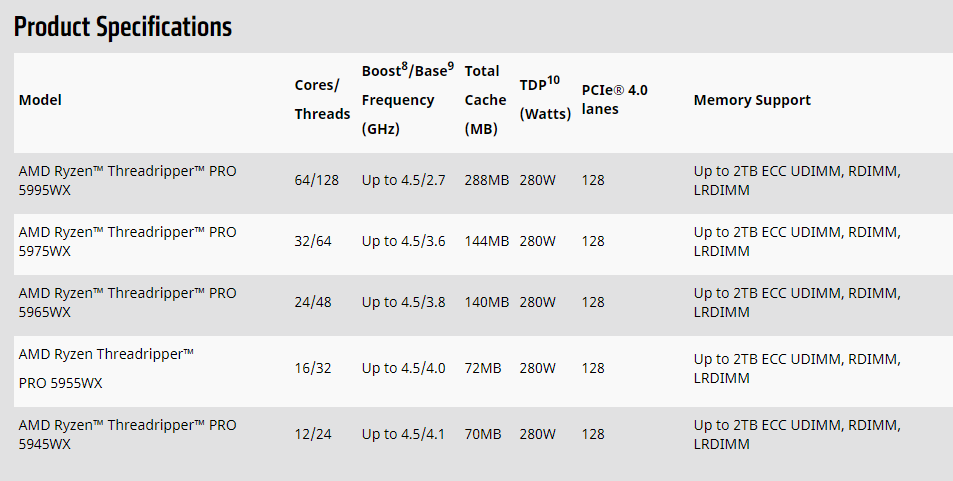This screenshot has height=481, width=953.
Task: Click the PCIe 4.0 lanes header
Action: coord(614,100)
